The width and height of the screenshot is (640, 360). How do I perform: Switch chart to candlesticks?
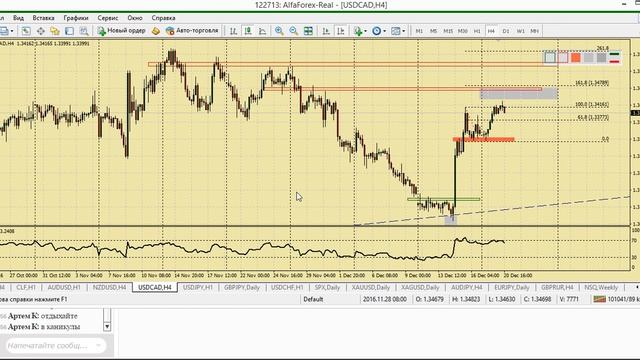point(248,31)
